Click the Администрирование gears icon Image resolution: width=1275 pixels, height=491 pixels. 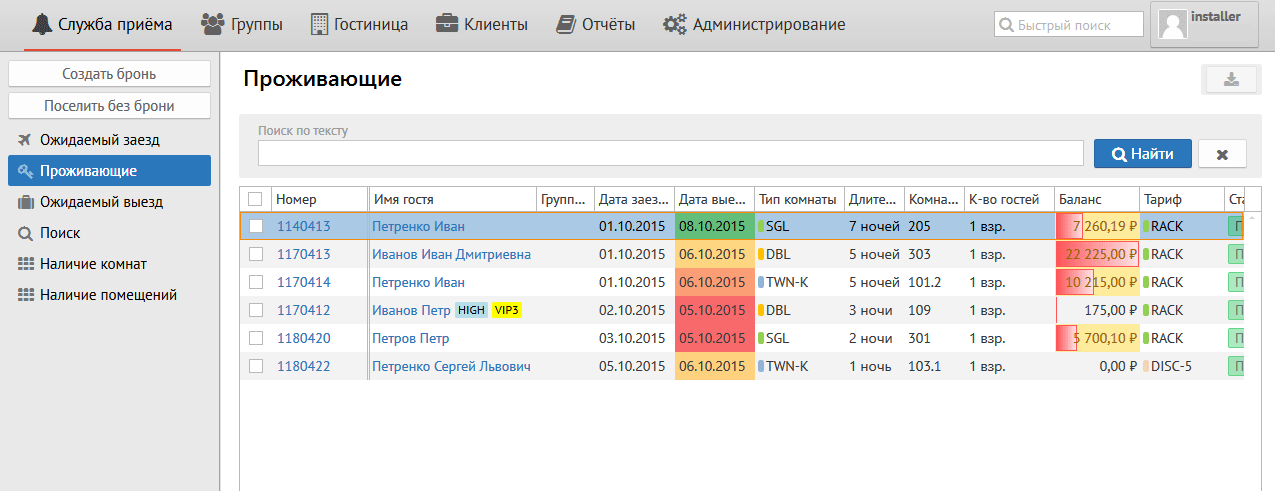(674, 25)
